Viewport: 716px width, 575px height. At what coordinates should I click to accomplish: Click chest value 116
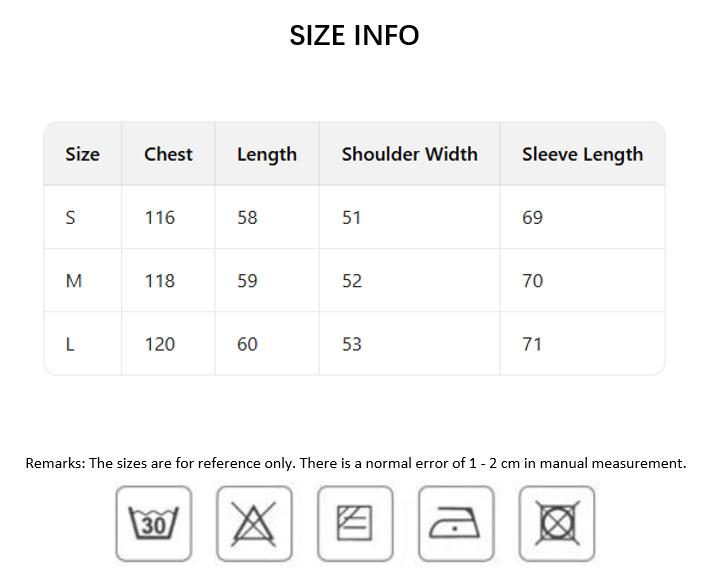(159, 217)
